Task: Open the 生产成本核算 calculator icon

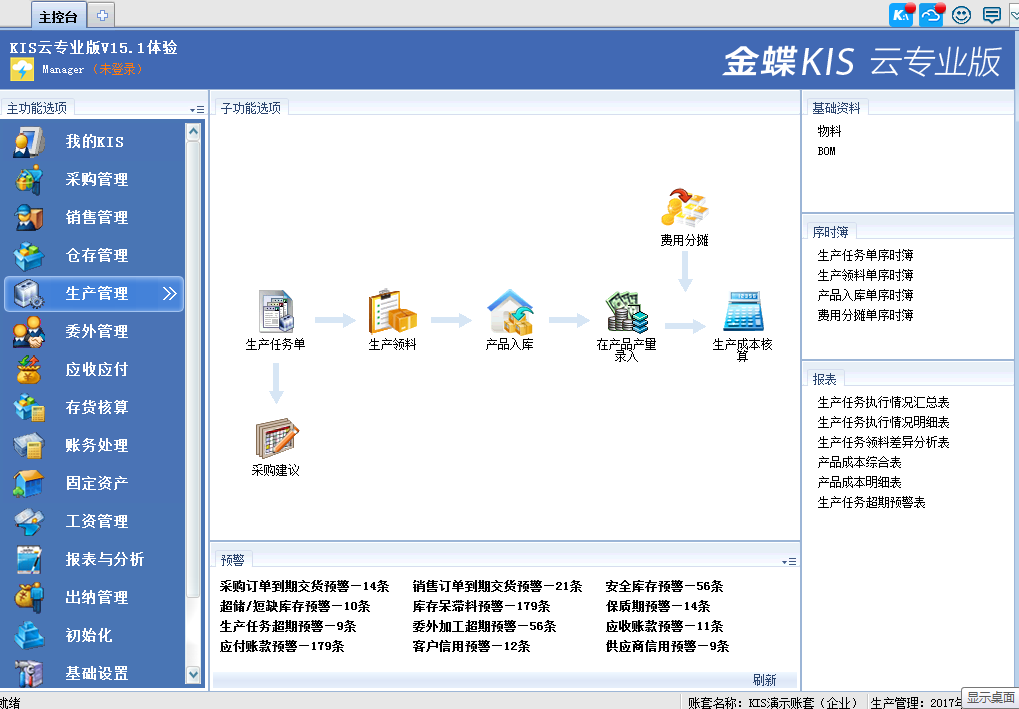Action: (x=743, y=311)
